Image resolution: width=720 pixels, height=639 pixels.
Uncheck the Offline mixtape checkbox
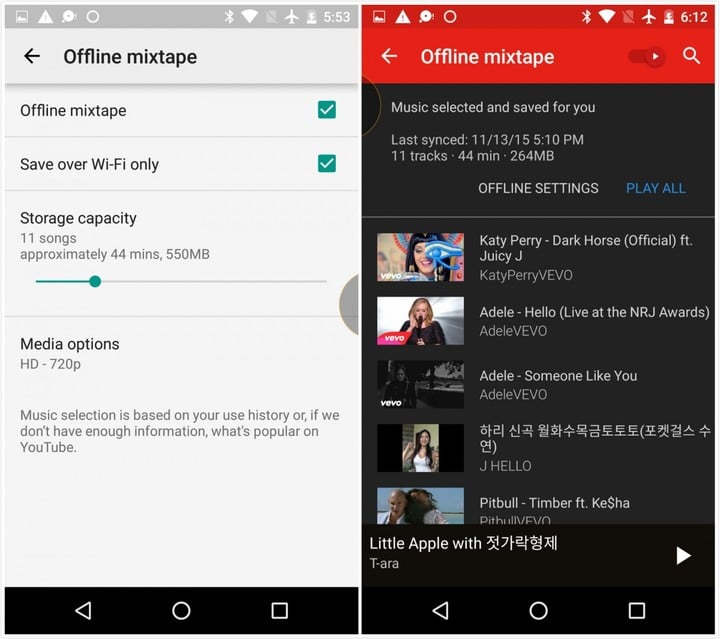coord(327,110)
